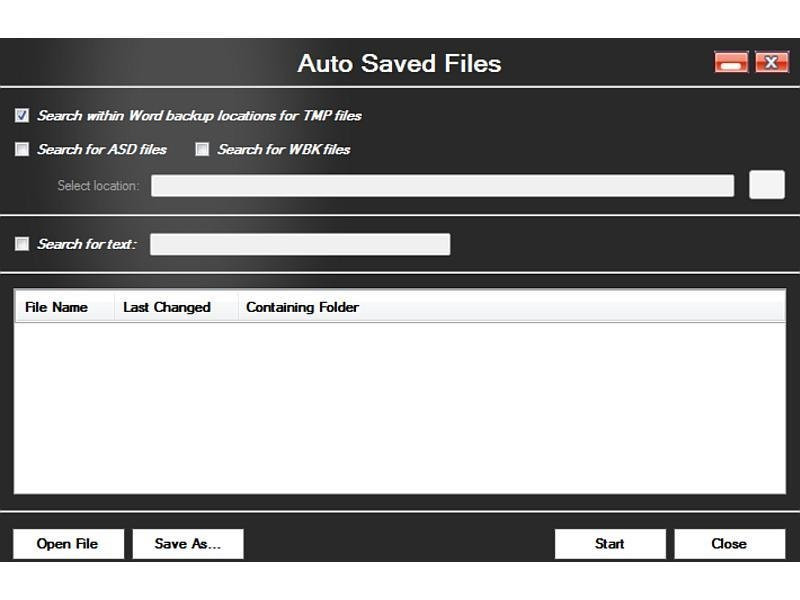This screenshot has height=600, width=800.
Task: Enable Search for ASD files checkbox
Action: point(22,149)
